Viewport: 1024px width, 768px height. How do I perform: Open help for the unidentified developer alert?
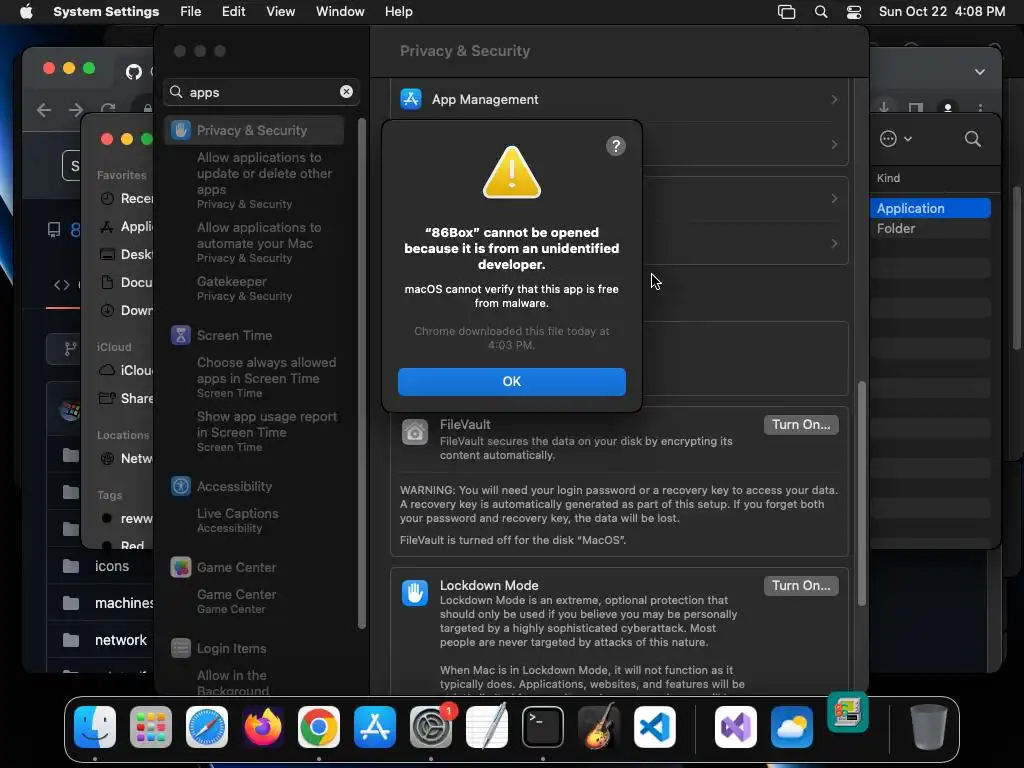click(x=615, y=146)
